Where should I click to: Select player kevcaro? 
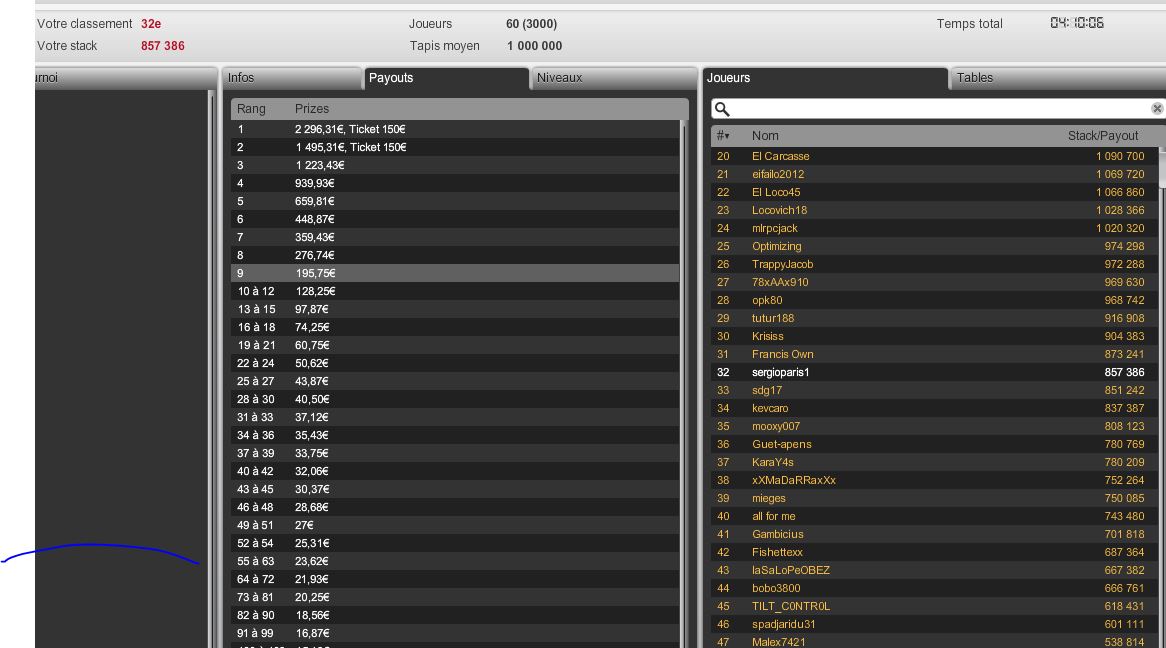[x=934, y=408]
